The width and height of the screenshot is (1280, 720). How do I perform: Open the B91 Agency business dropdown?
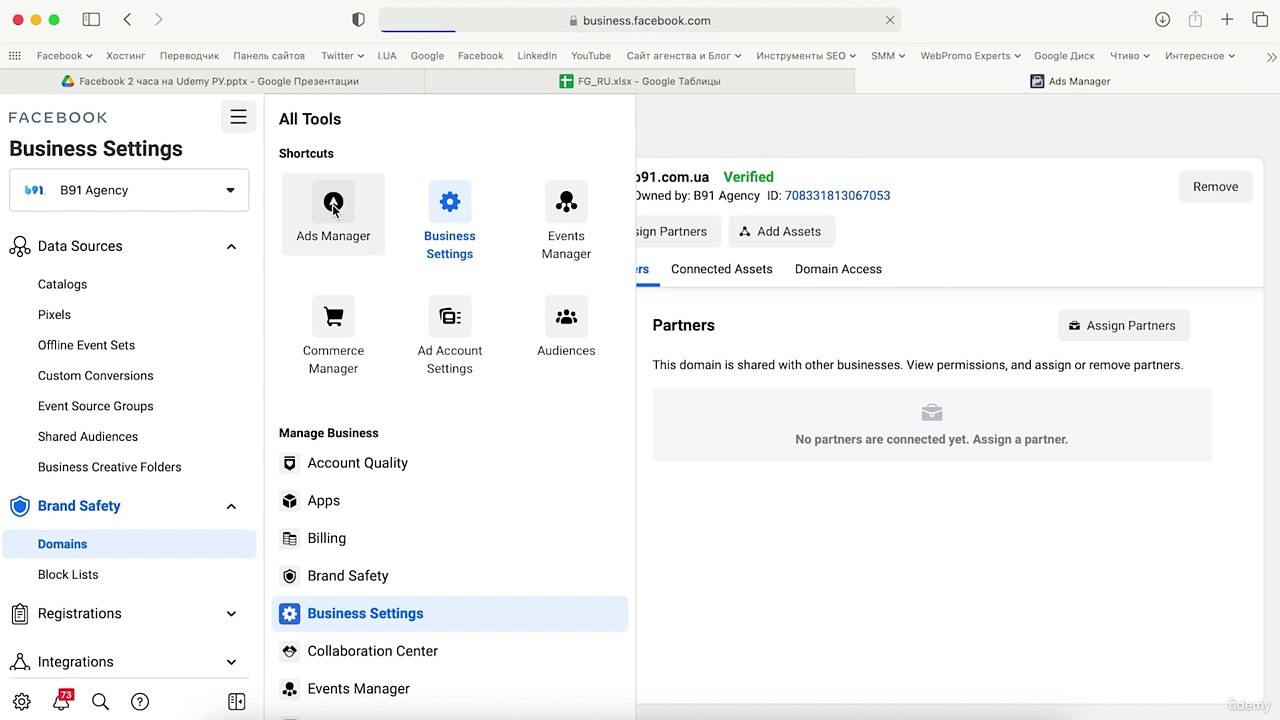(129, 190)
